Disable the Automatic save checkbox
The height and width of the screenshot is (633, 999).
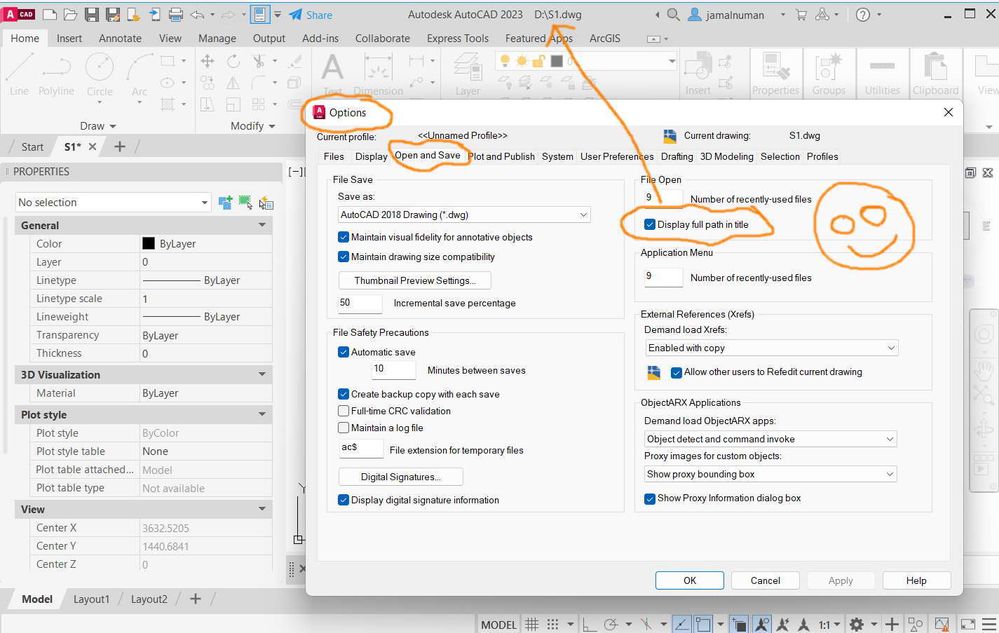click(x=343, y=352)
